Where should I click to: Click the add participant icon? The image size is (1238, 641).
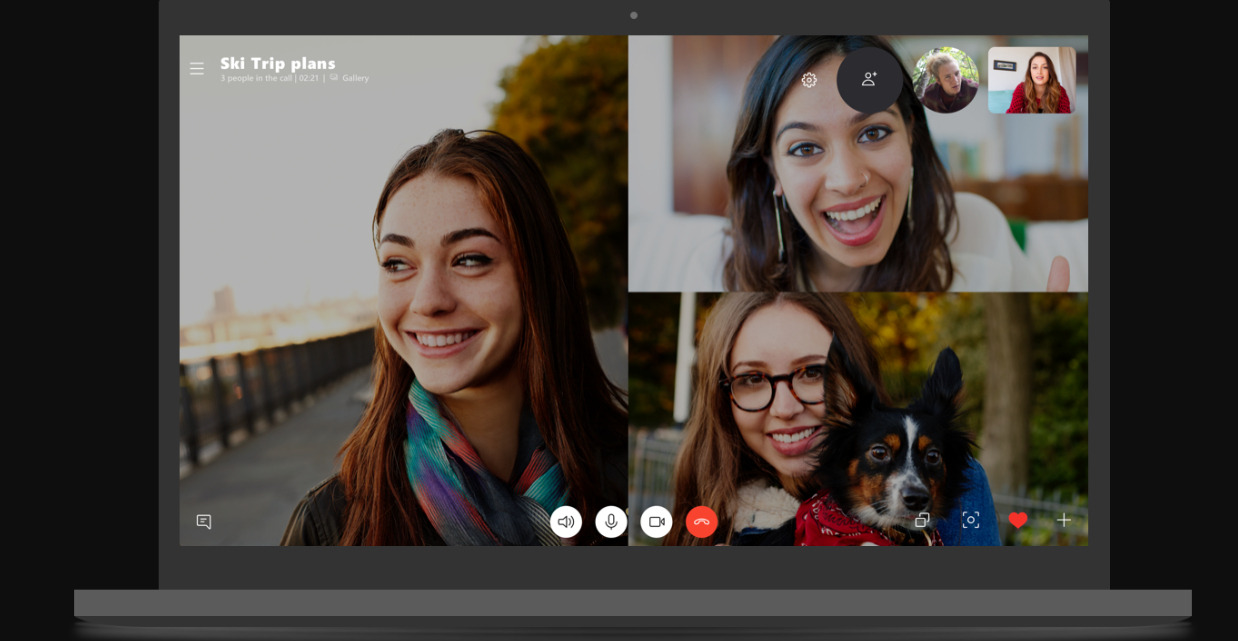[869, 79]
